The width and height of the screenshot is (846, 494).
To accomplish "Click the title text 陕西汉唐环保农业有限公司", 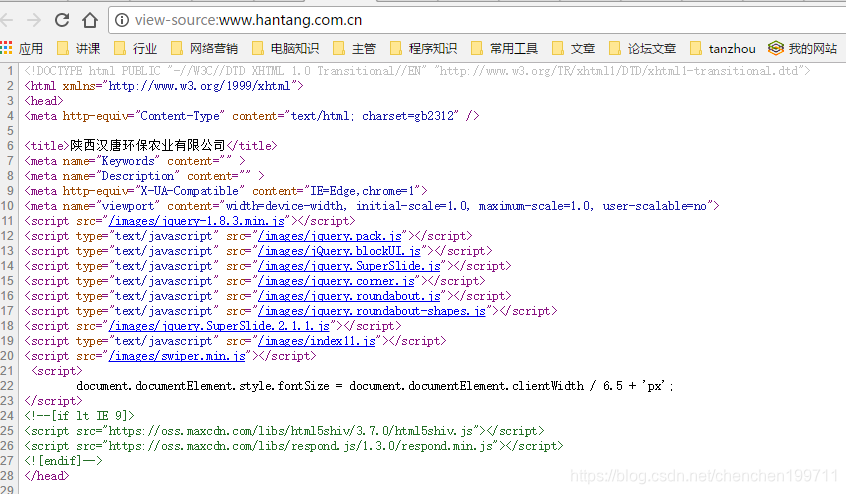I will coord(148,146).
